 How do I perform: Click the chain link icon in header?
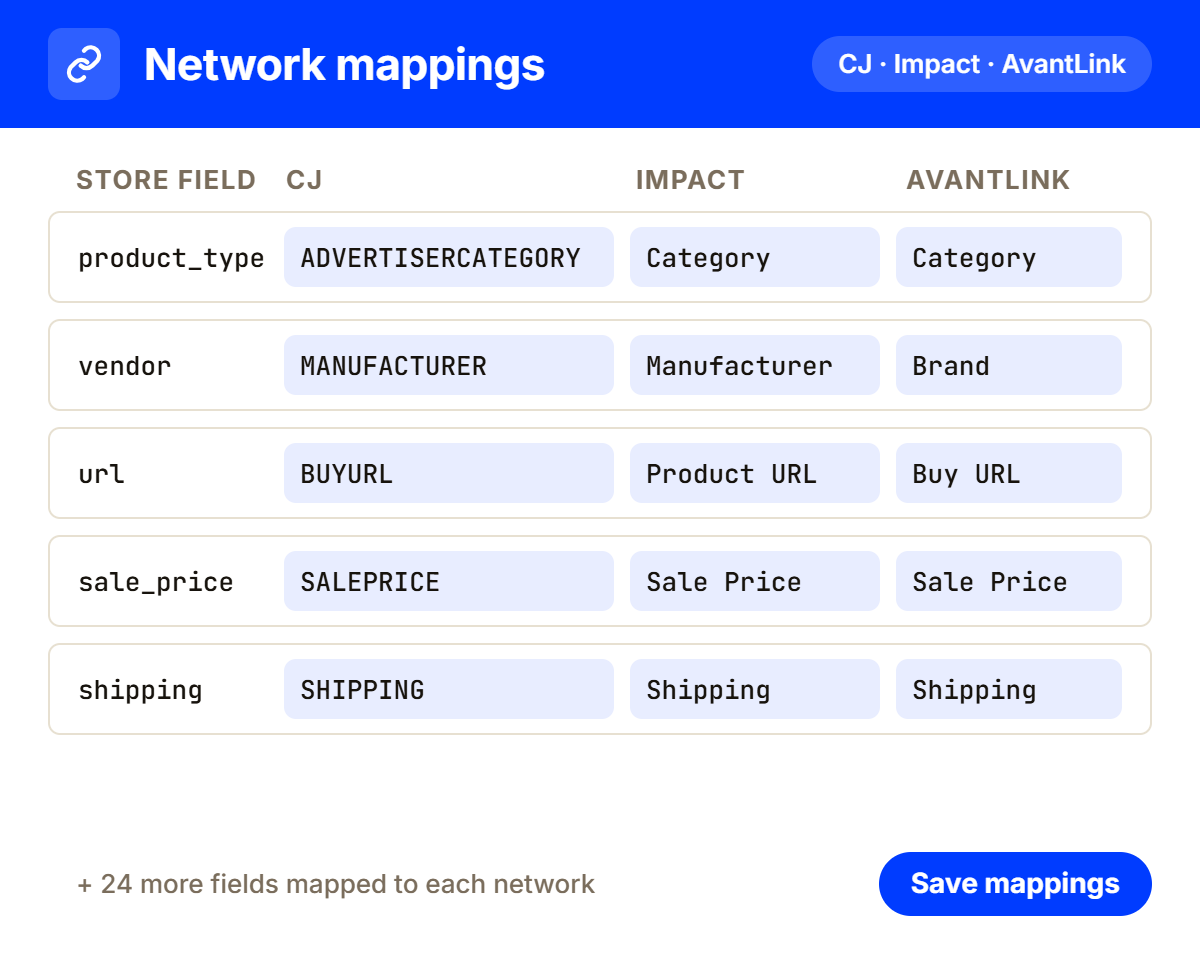pos(84,64)
